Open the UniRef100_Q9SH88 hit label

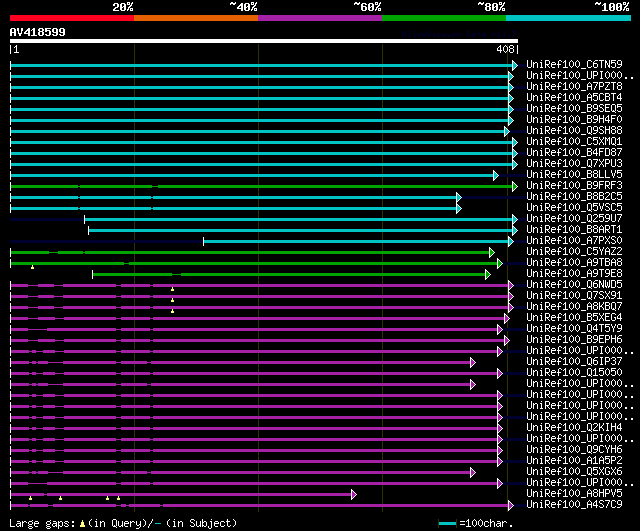(x=574, y=131)
